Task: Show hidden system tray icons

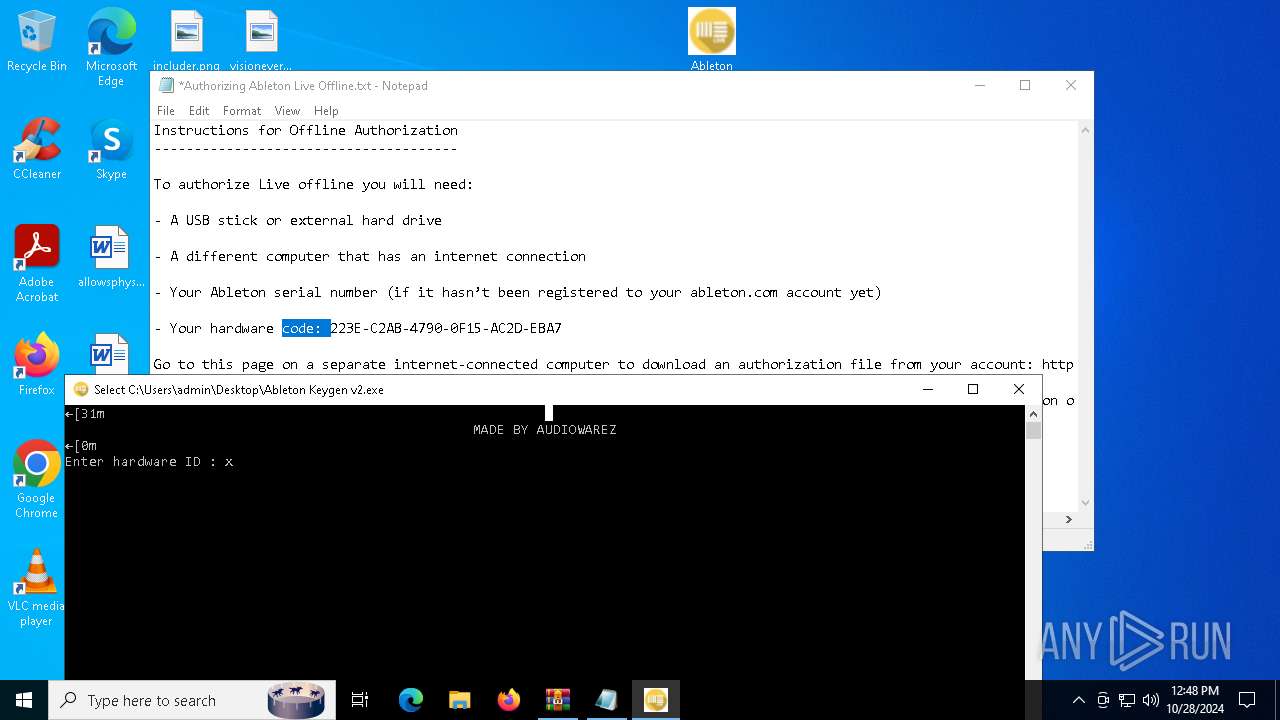Action: click(x=1078, y=700)
